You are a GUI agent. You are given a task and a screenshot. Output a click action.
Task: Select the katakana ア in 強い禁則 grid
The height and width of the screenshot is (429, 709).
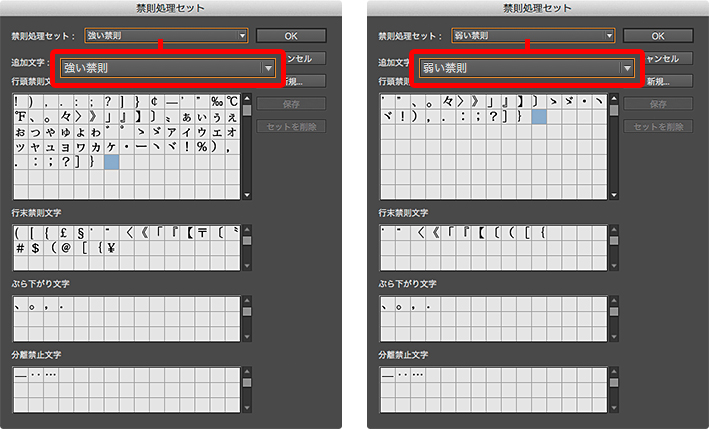coord(172,132)
